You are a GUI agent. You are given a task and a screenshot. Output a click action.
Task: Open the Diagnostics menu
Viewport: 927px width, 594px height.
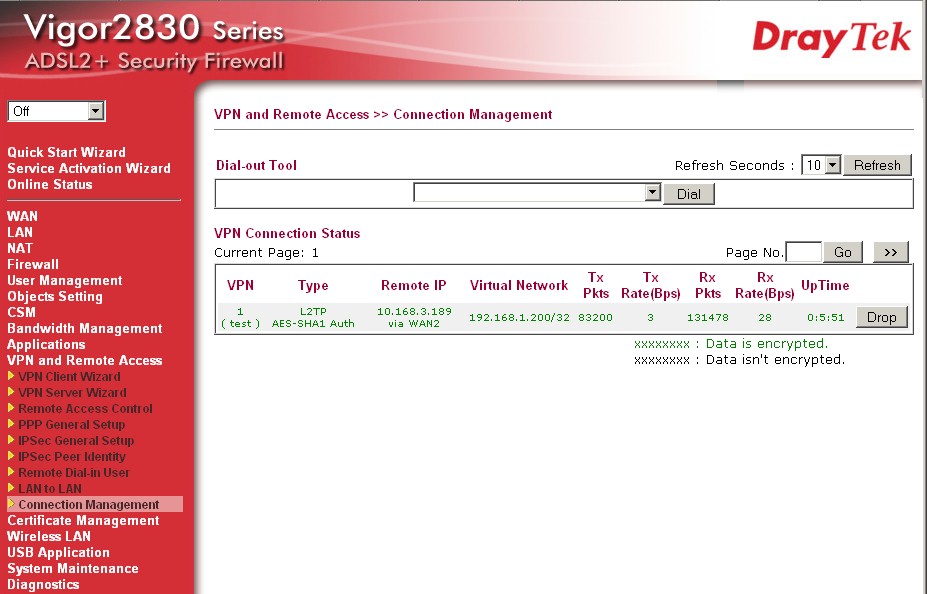coord(43,583)
